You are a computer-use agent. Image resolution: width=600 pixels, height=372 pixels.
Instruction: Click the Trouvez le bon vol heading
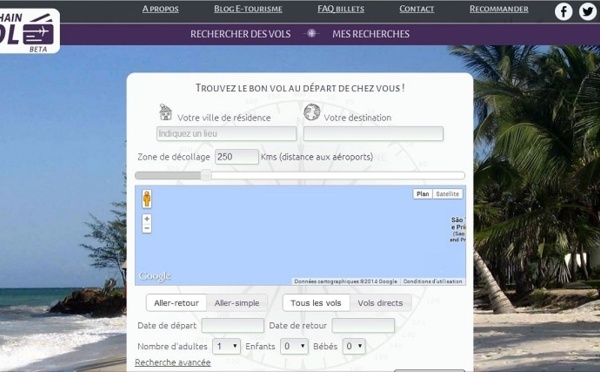click(x=300, y=88)
